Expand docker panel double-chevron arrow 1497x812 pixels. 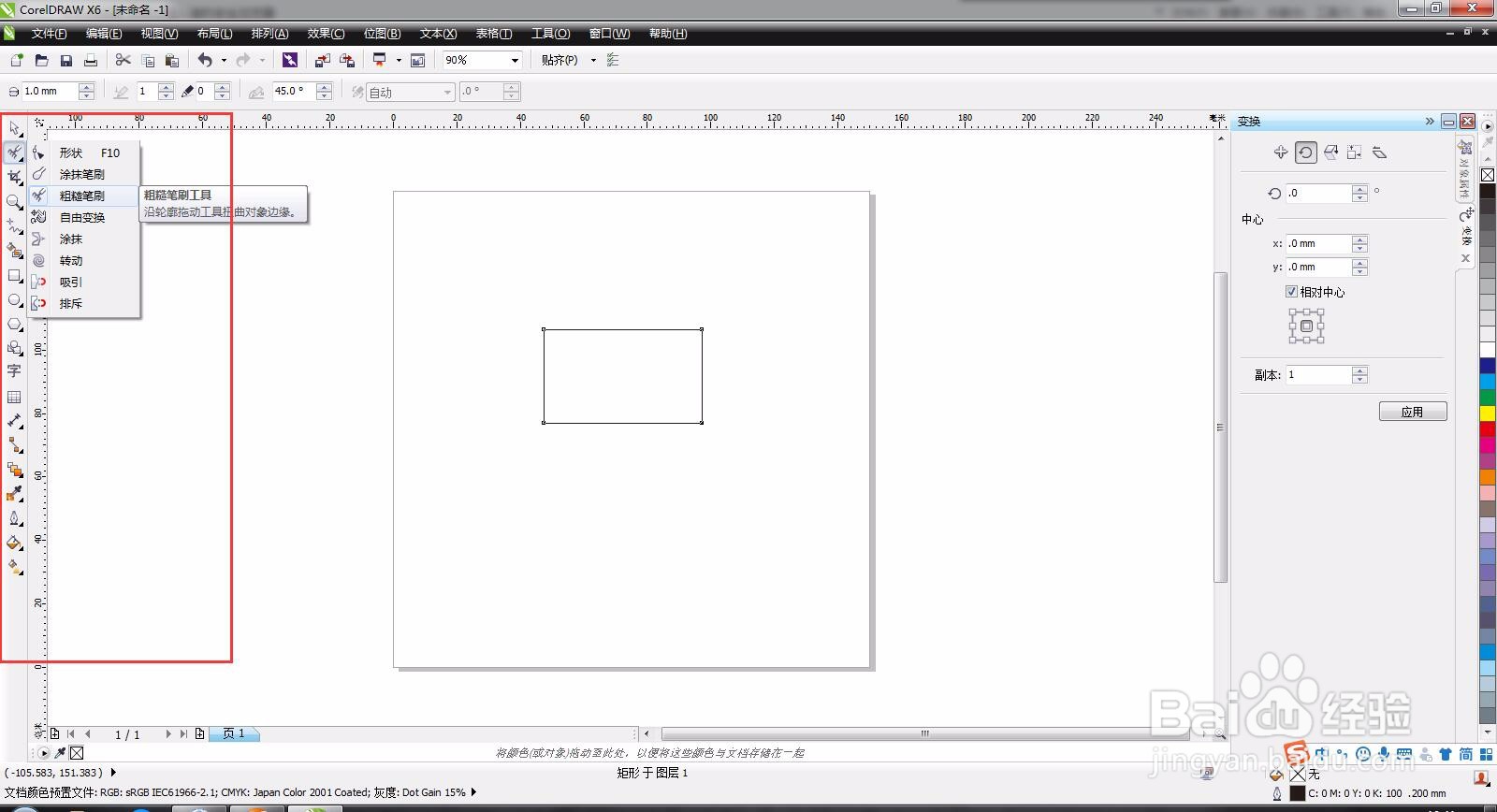(1430, 121)
